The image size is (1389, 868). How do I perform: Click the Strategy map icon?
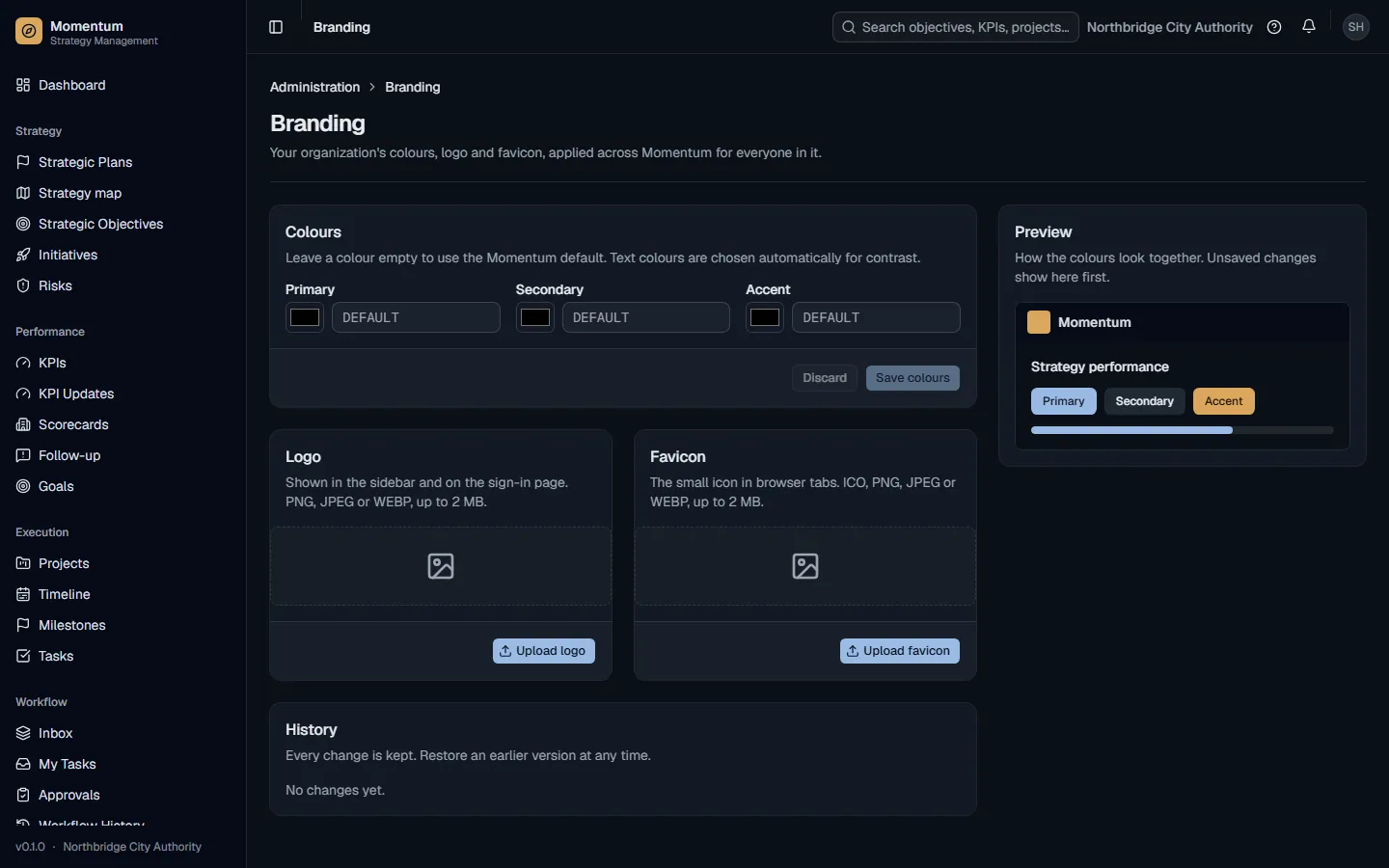(23, 193)
